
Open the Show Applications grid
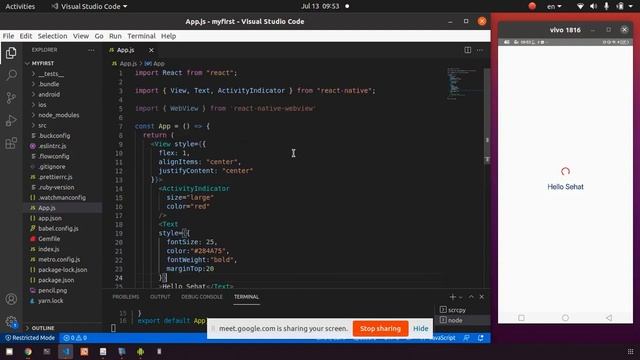point(631,351)
